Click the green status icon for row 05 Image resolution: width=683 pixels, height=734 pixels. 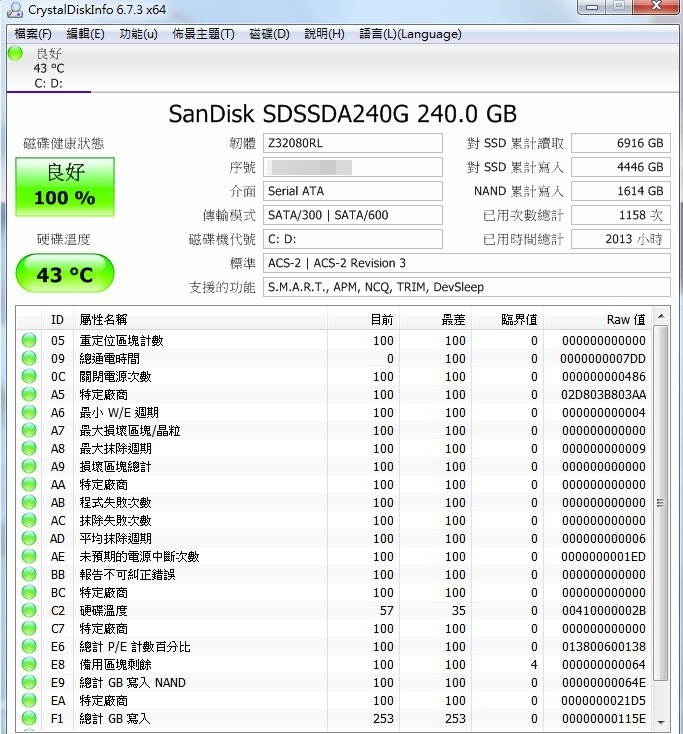point(29,340)
